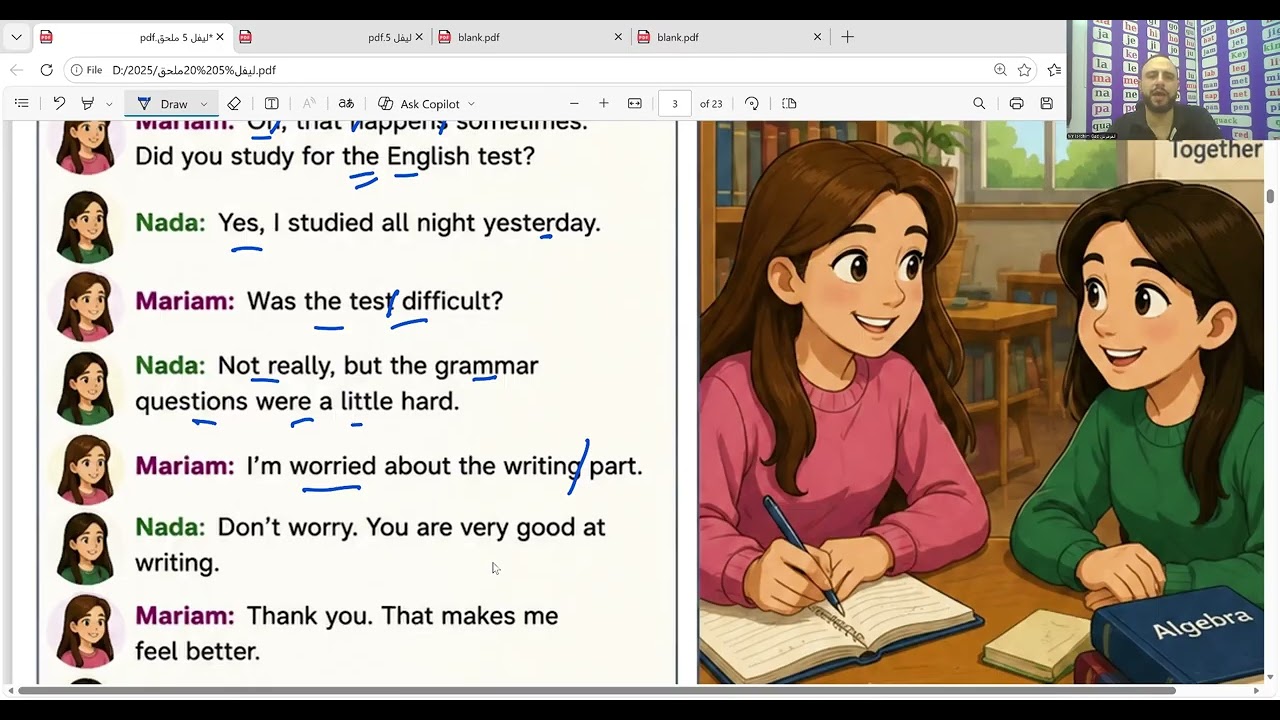Click Nada's avatar beside 'Not really'
This screenshot has height=720, width=1280.
click(85, 389)
